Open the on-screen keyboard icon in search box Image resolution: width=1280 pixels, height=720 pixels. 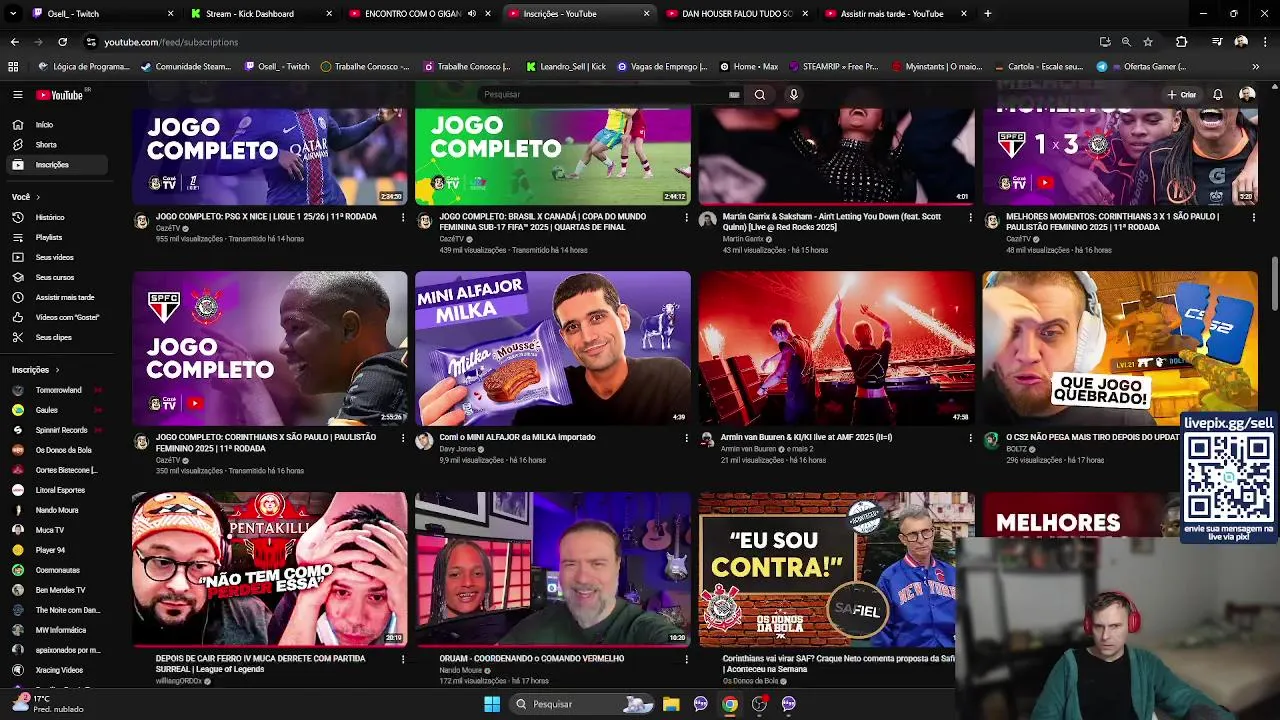734,95
